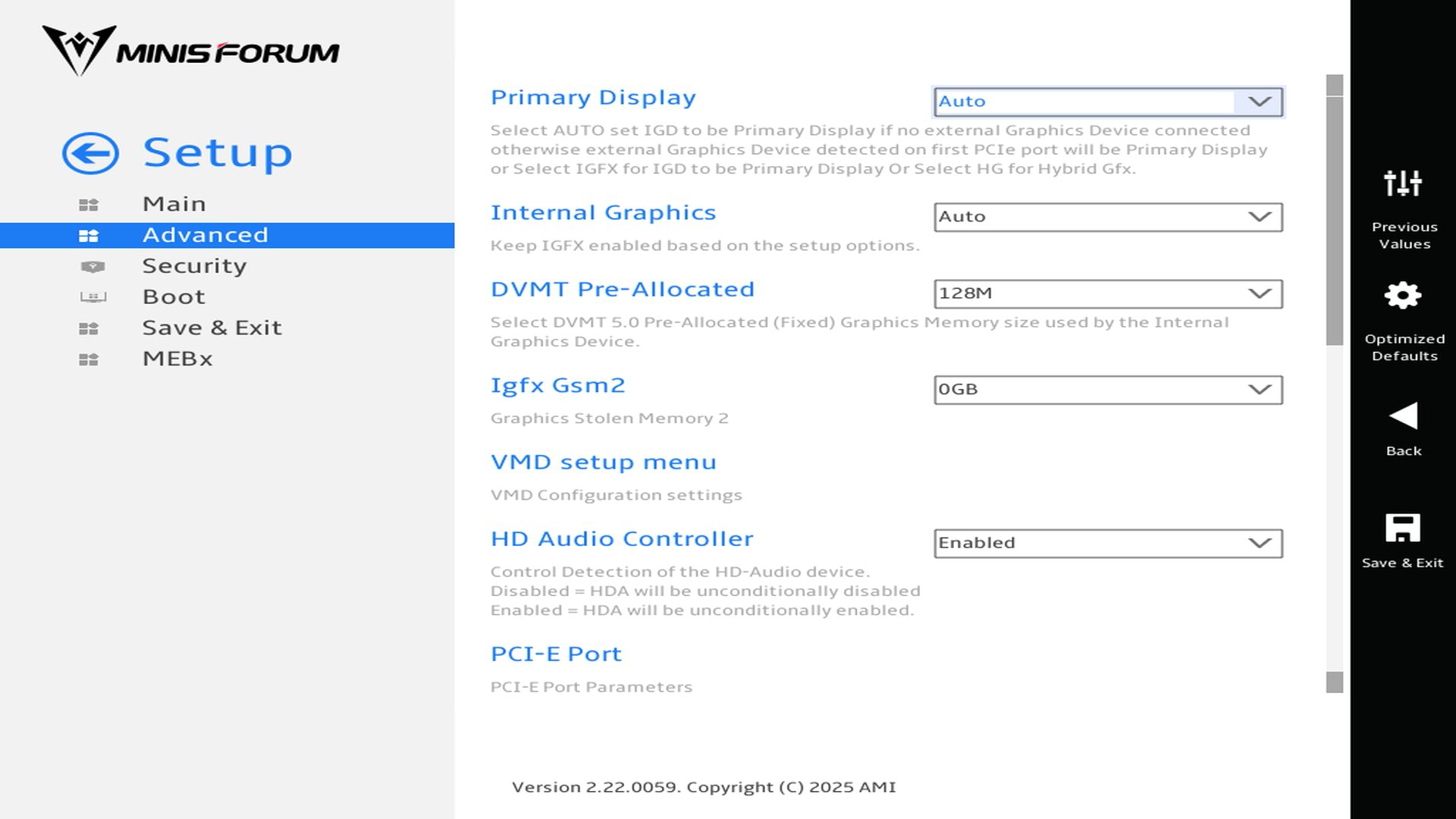Select the Main menu item
Screen dimensions: 1456x819
tap(174, 204)
